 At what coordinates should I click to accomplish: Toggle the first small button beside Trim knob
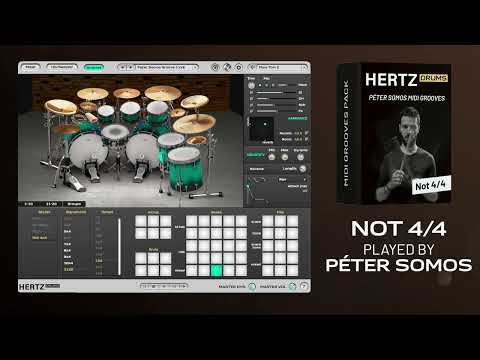tap(260, 85)
